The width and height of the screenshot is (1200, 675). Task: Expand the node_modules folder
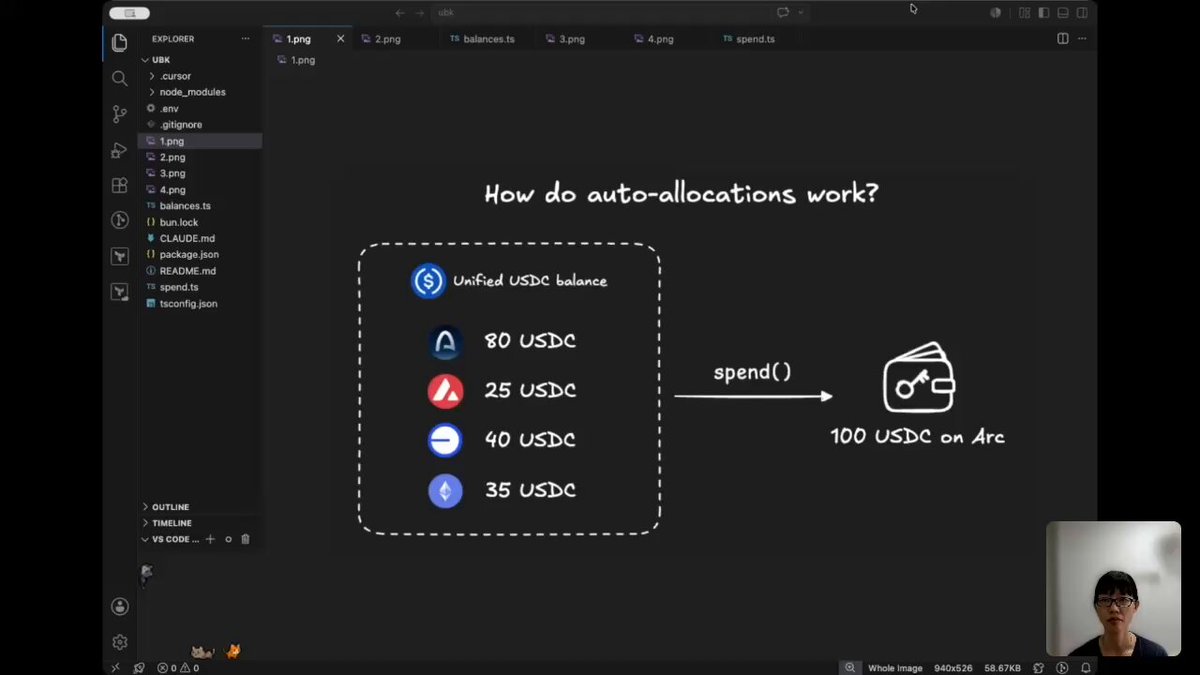click(200, 92)
